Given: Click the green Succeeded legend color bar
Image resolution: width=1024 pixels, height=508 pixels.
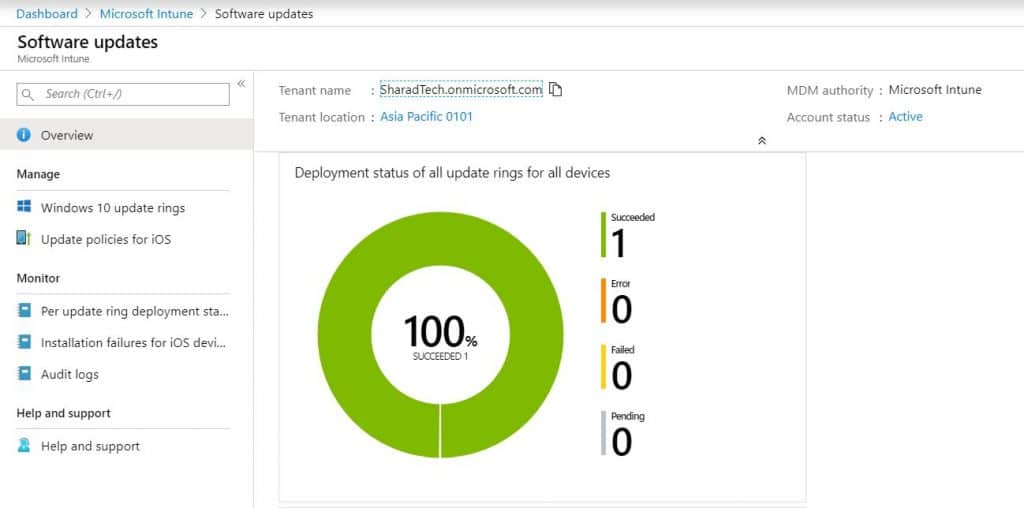Looking at the screenshot, I should [x=603, y=234].
